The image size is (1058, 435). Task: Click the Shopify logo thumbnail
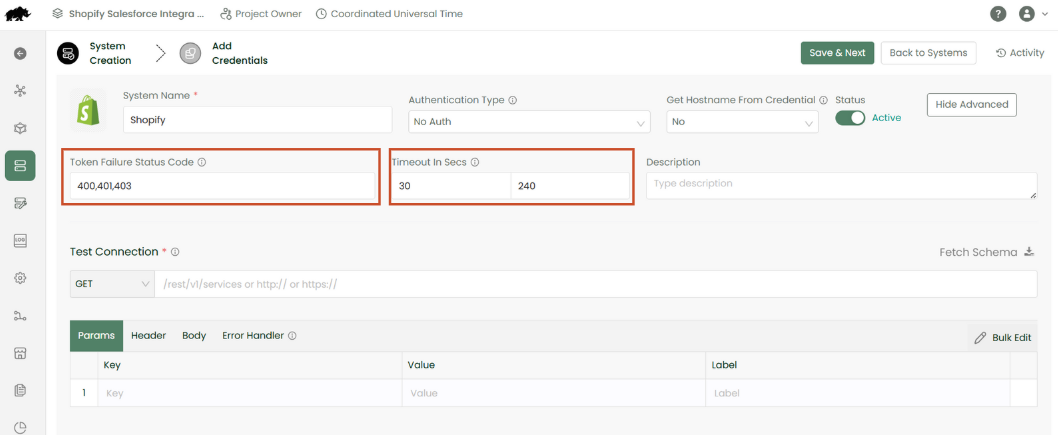pos(88,109)
